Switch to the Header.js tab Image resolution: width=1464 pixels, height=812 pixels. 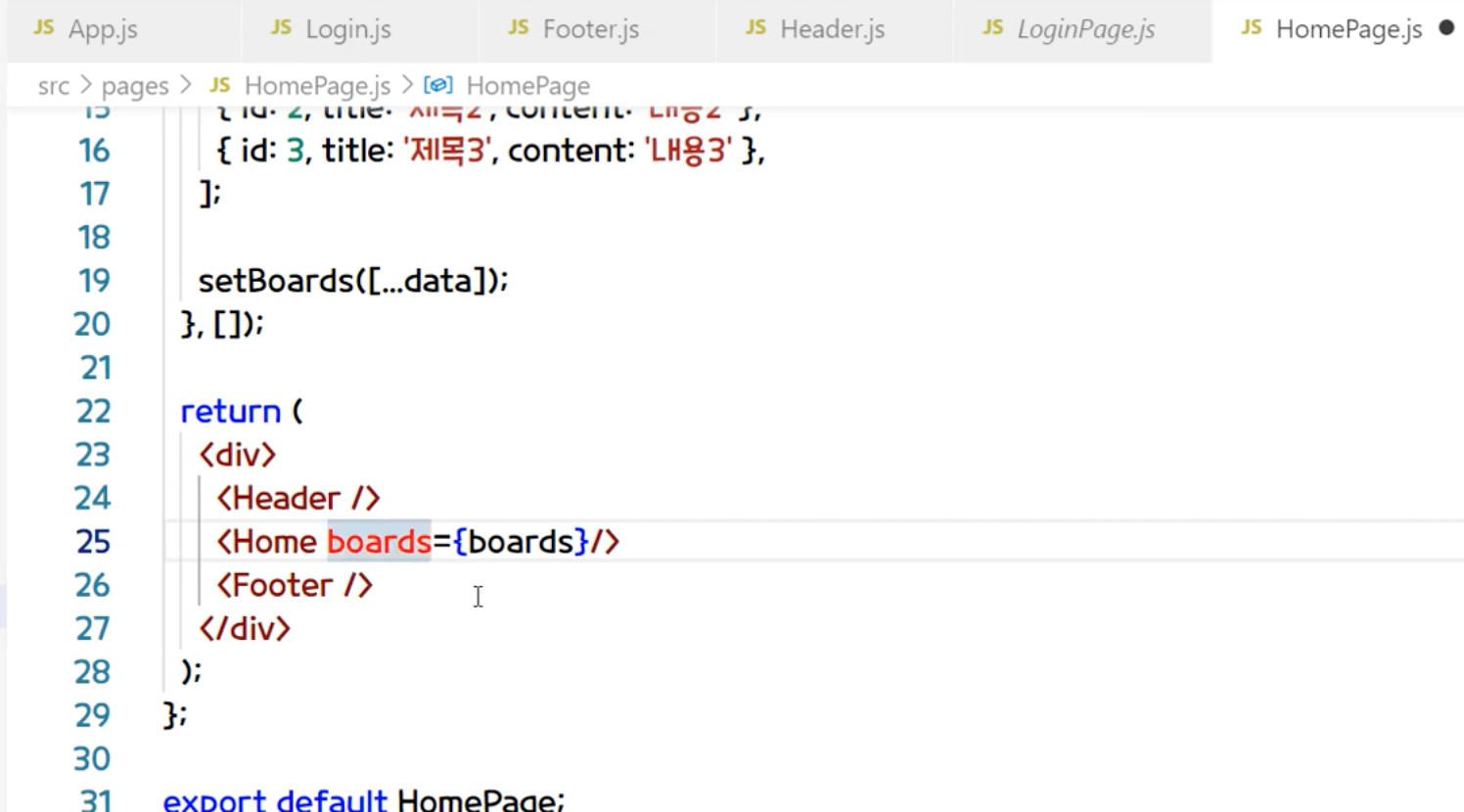(x=835, y=29)
